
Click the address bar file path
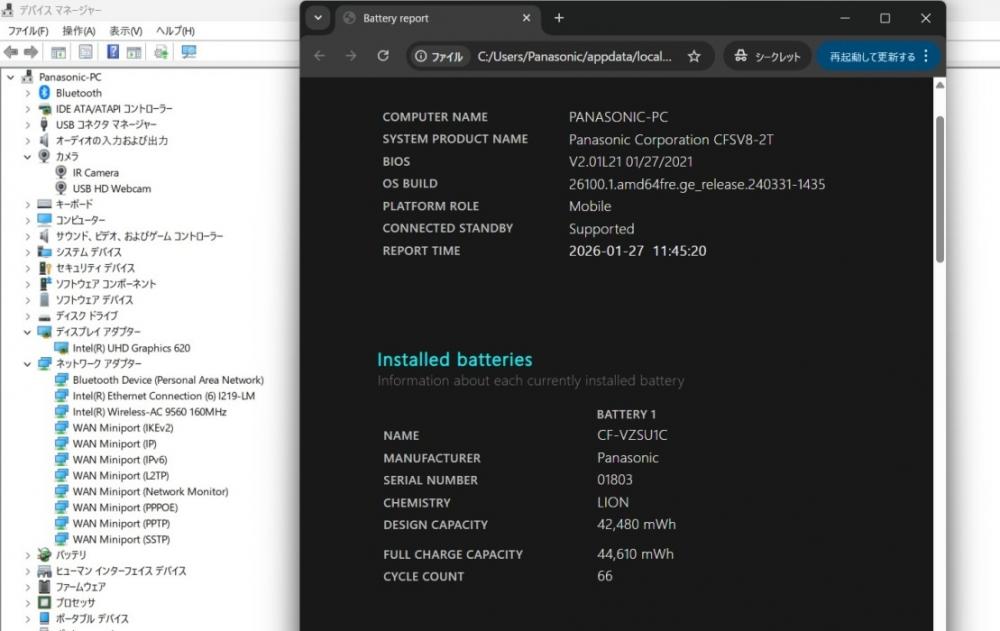pyautogui.click(x=574, y=56)
